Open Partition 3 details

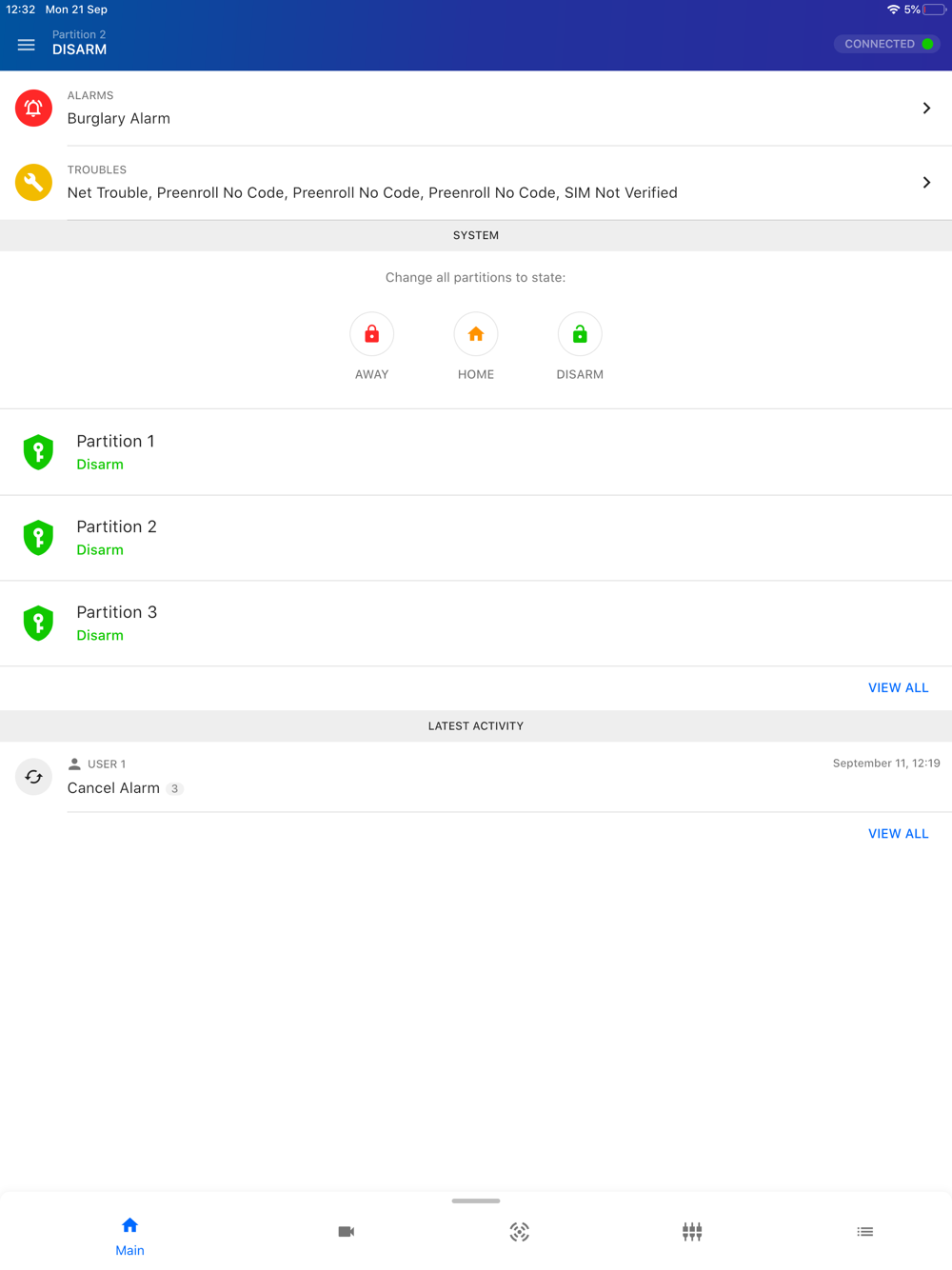coord(476,624)
